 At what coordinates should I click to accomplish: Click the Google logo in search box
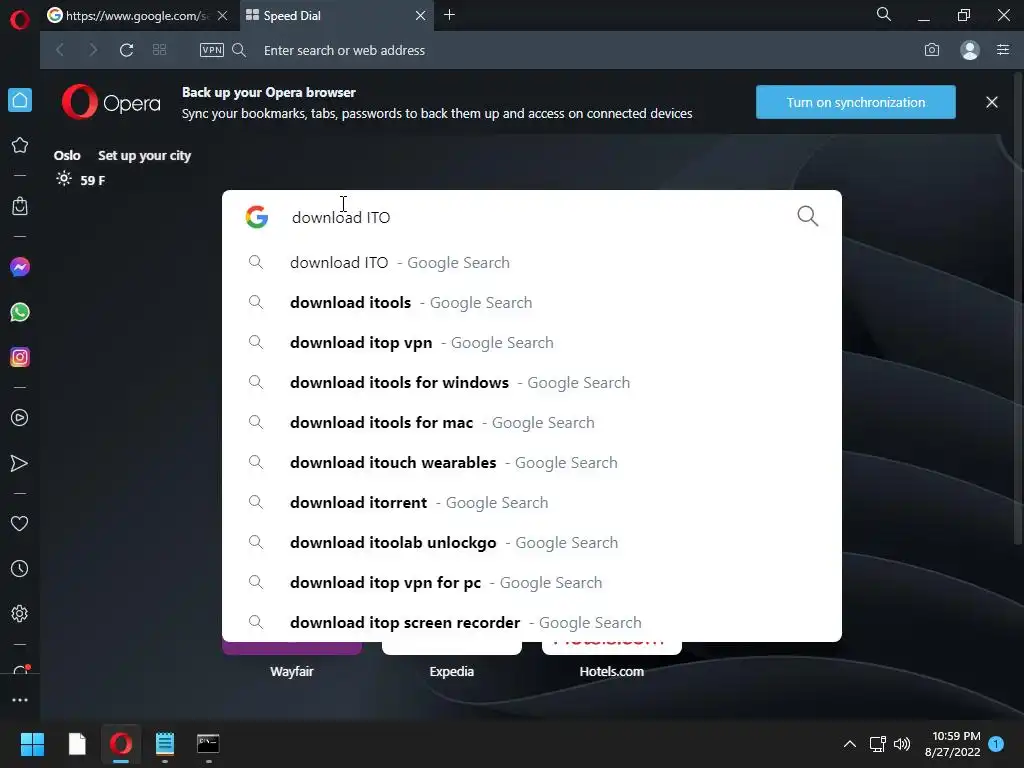[x=257, y=217]
